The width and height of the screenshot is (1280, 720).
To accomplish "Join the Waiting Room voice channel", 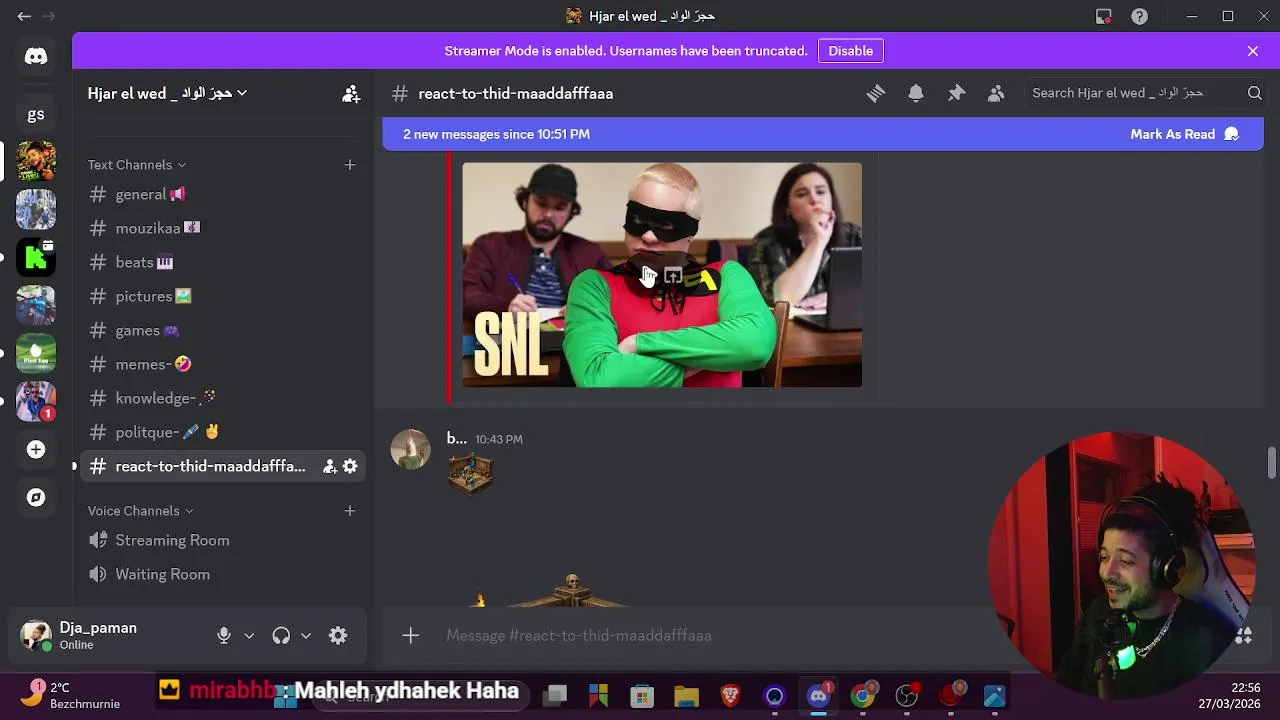I will tap(223, 574).
